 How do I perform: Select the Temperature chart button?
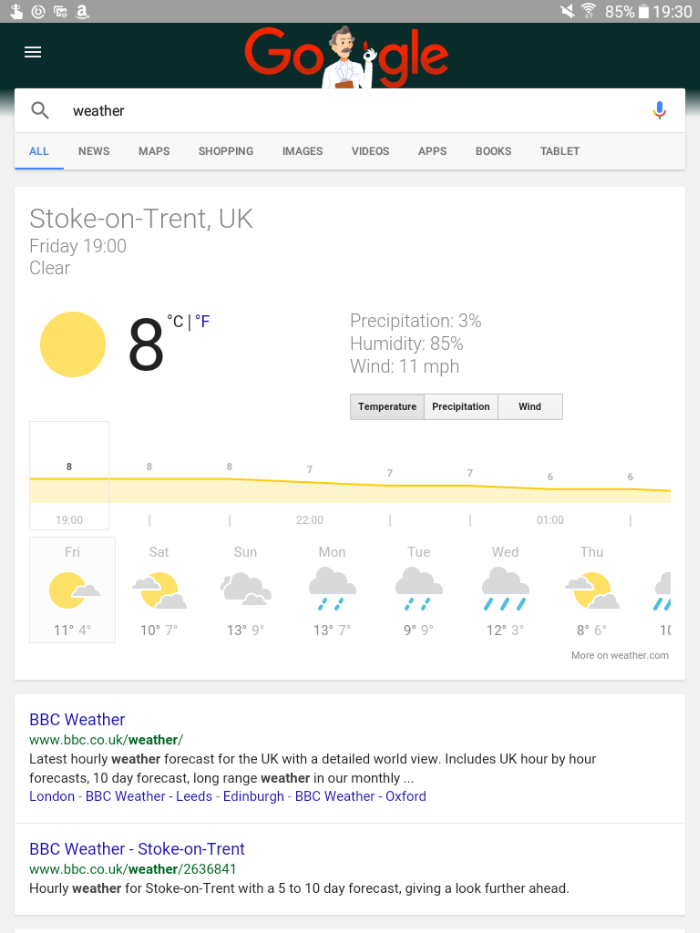387,407
